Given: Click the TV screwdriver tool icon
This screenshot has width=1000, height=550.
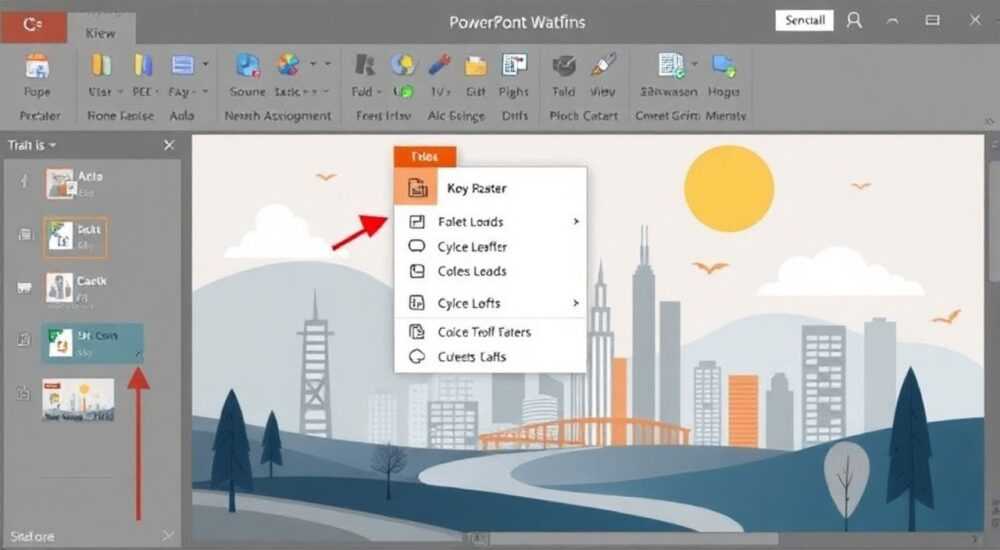Looking at the screenshot, I should (440, 65).
